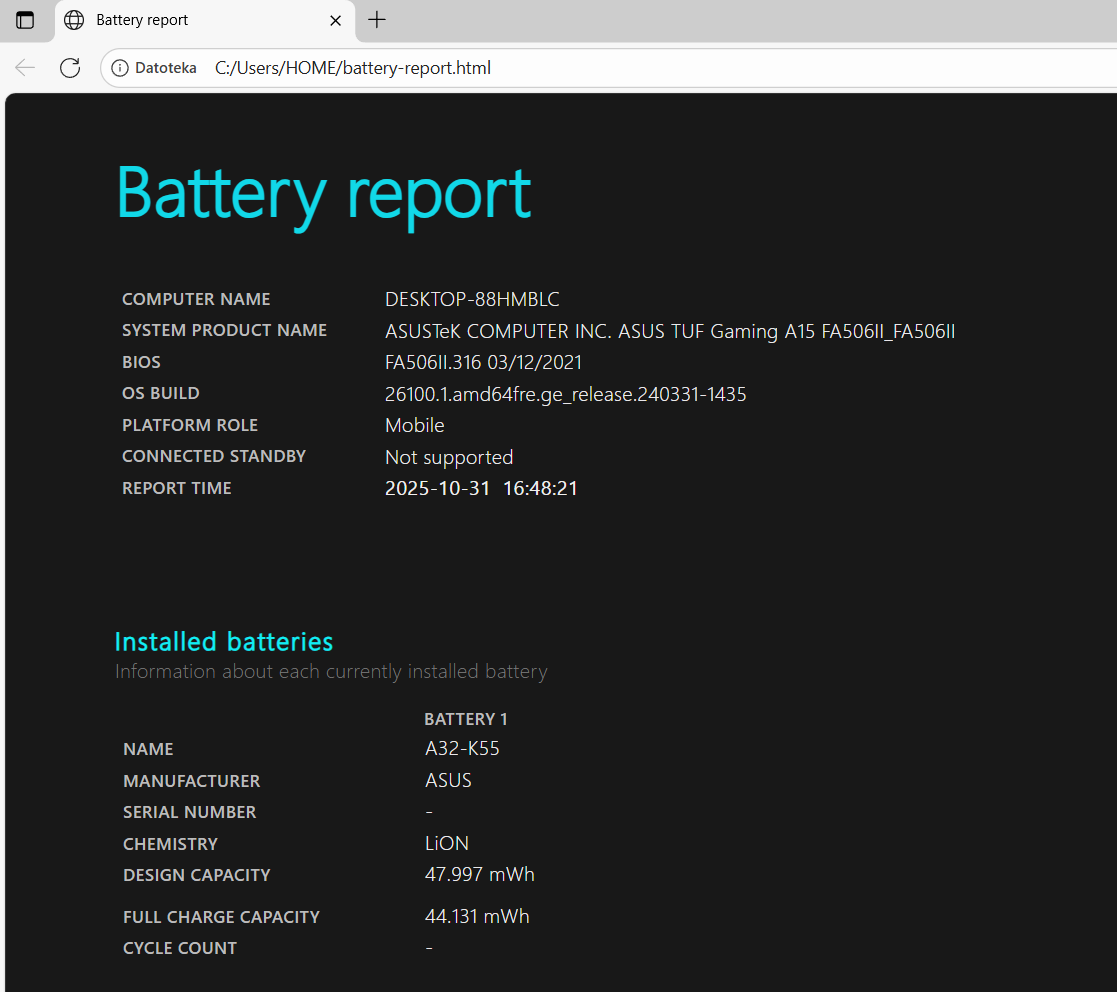Open the tab actions menu icon
1117x992 pixels.
point(25,20)
